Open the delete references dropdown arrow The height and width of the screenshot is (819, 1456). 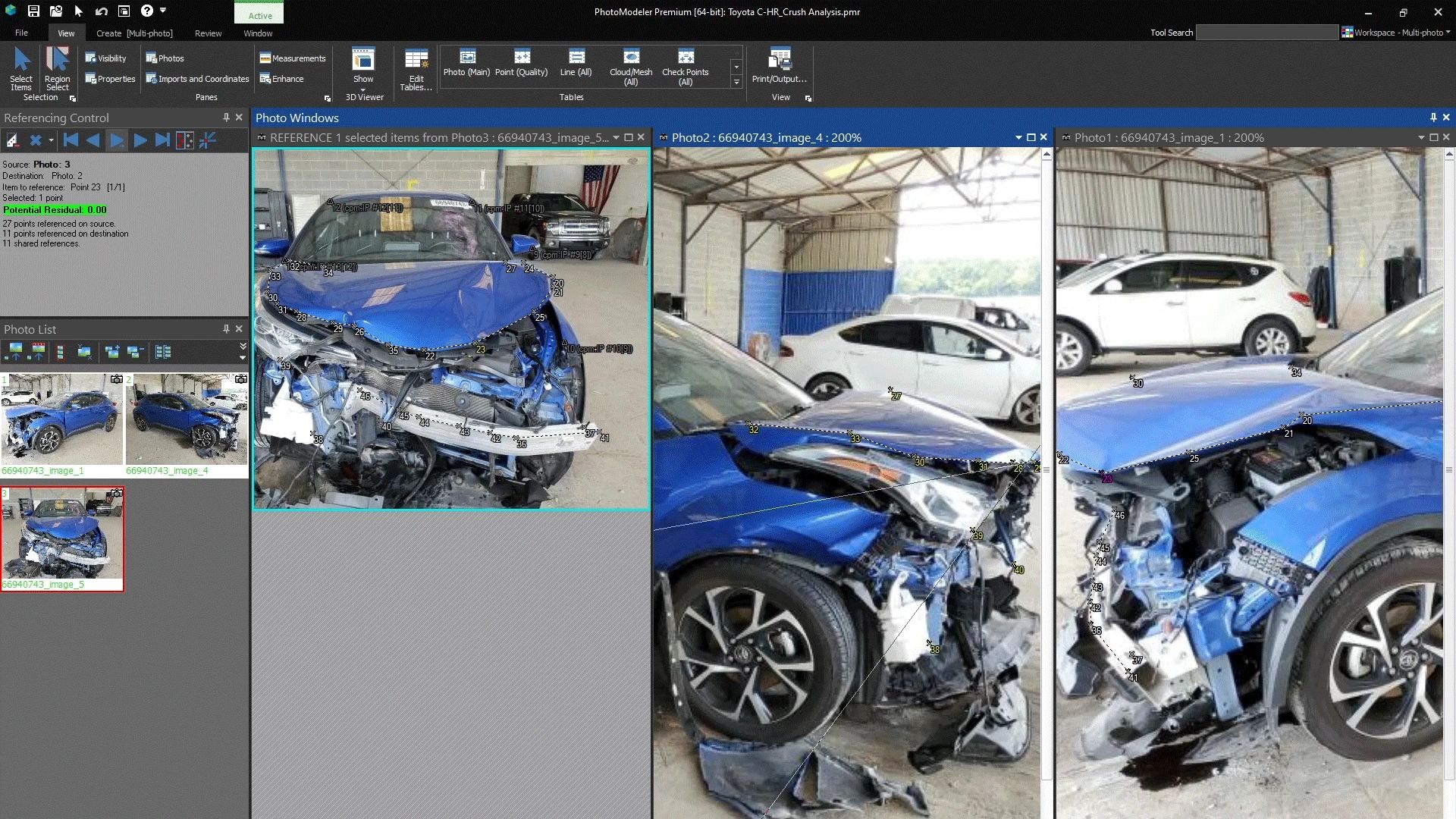pyautogui.click(x=52, y=140)
